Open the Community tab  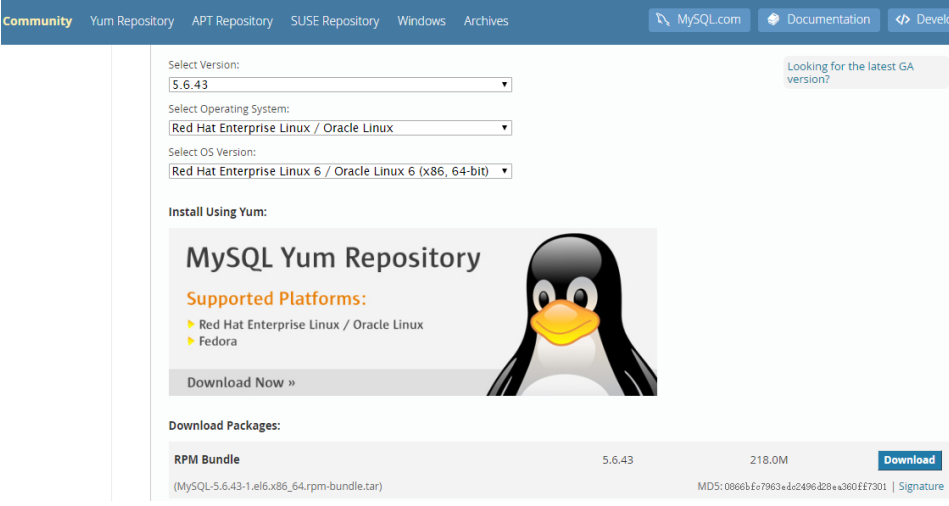tap(37, 21)
